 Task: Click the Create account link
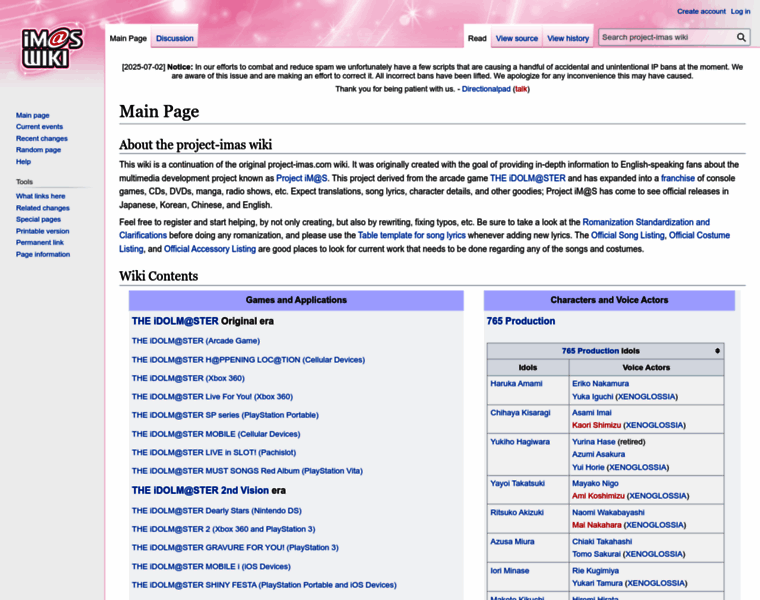[x=701, y=11]
